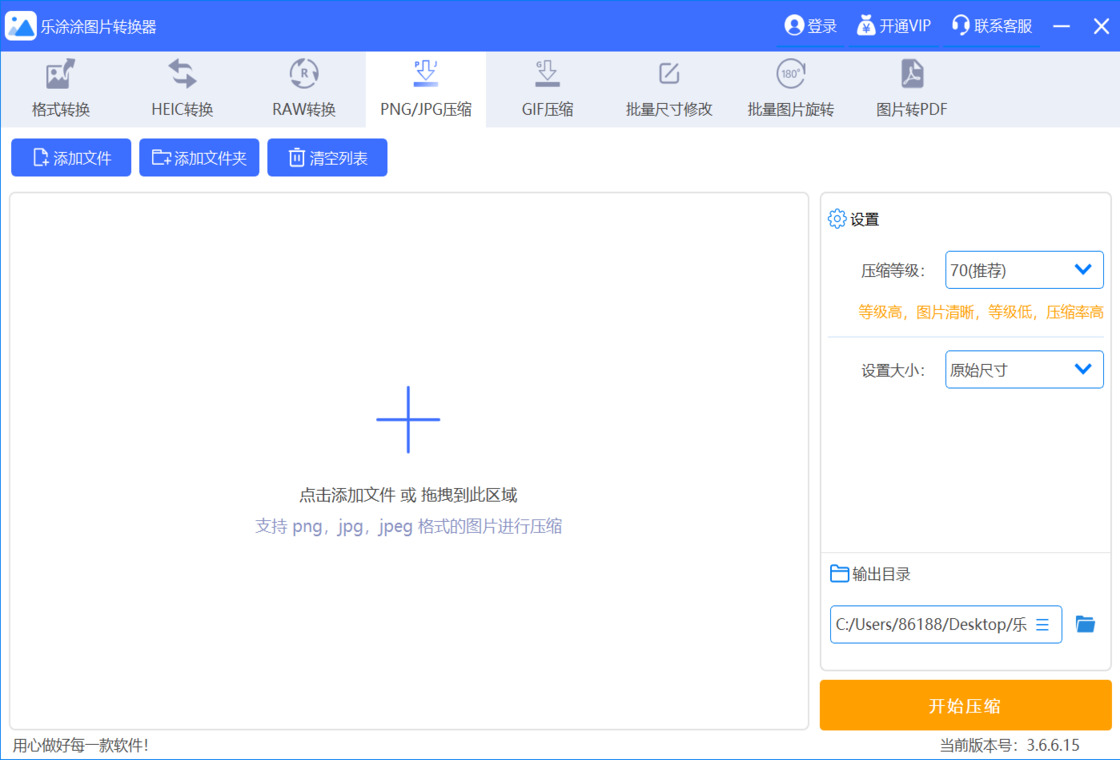Switch to the HEIC转换 tab

pyautogui.click(x=182, y=89)
